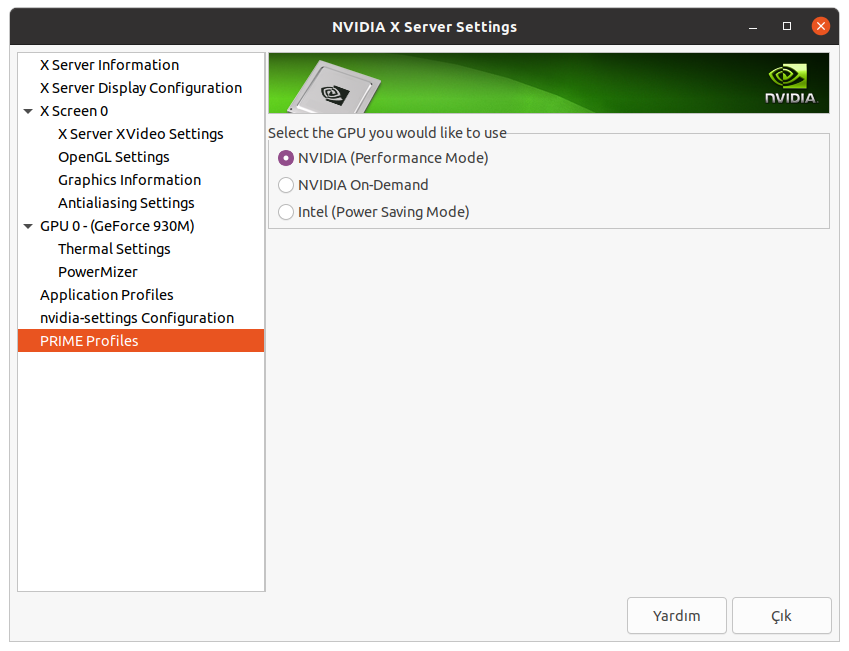
Task: Show OpenGL Settings page
Action: [113, 157]
